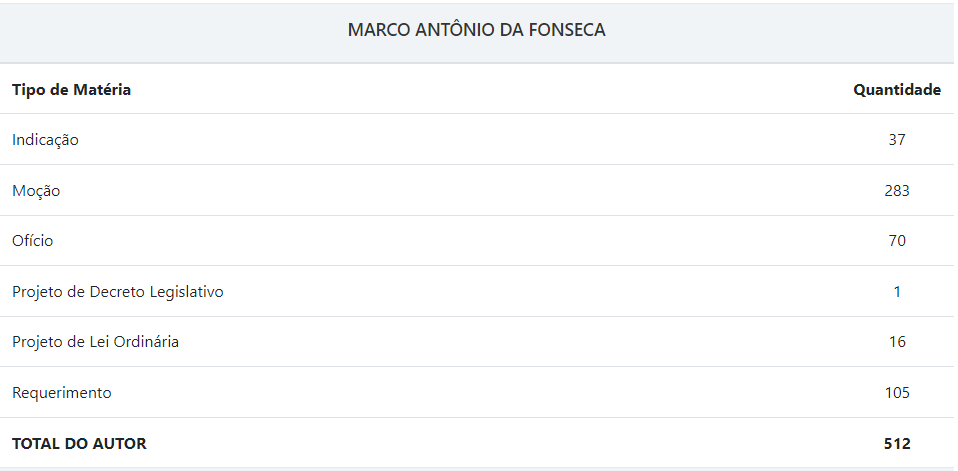
Task: Click the Indicação quantity 37
Action: pos(897,140)
